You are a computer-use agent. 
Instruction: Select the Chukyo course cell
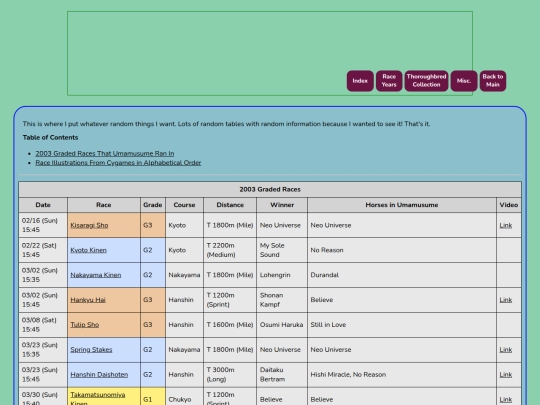click(185, 396)
